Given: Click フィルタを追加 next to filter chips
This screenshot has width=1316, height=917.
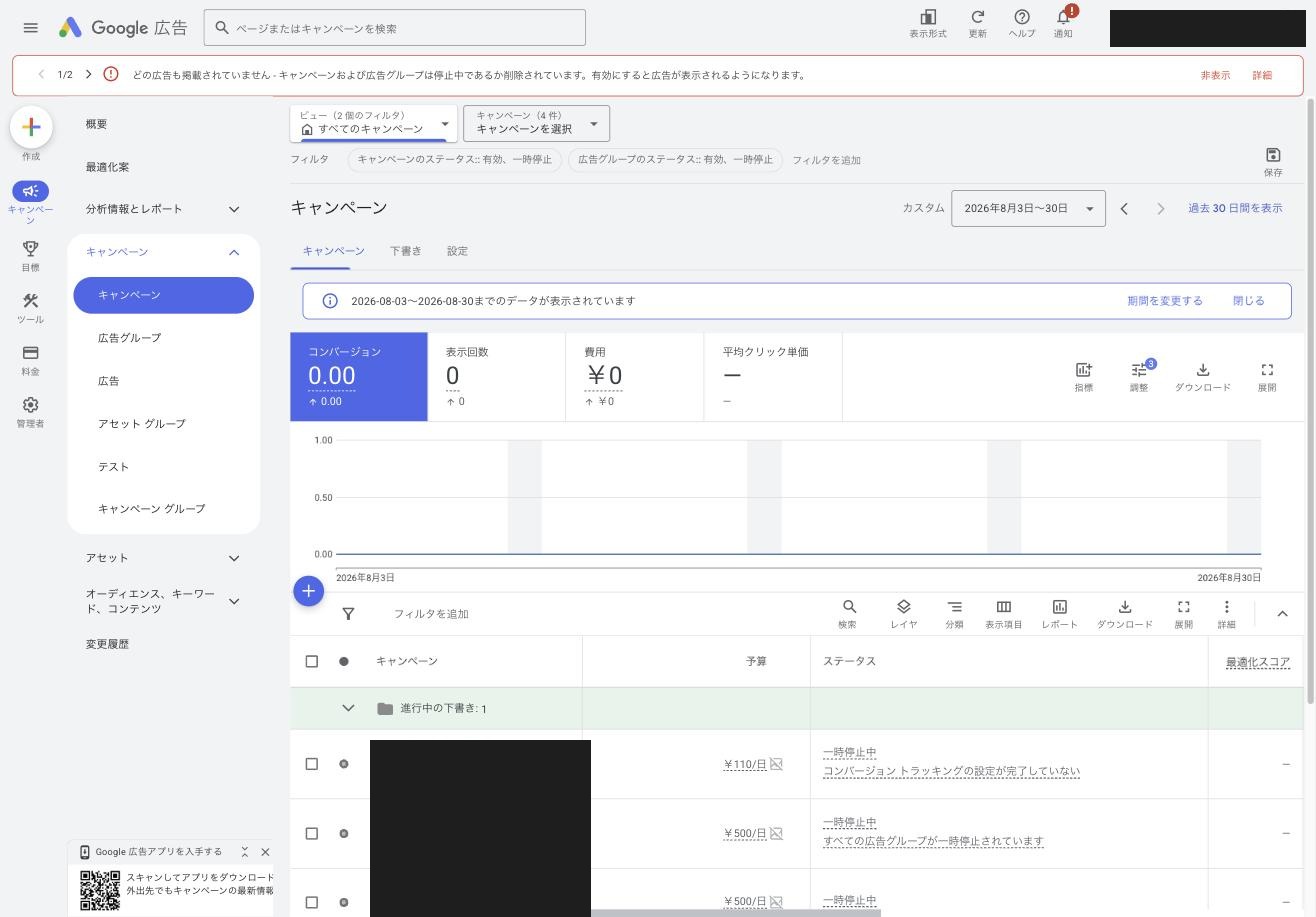Looking at the screenshot, I should 826,160.
